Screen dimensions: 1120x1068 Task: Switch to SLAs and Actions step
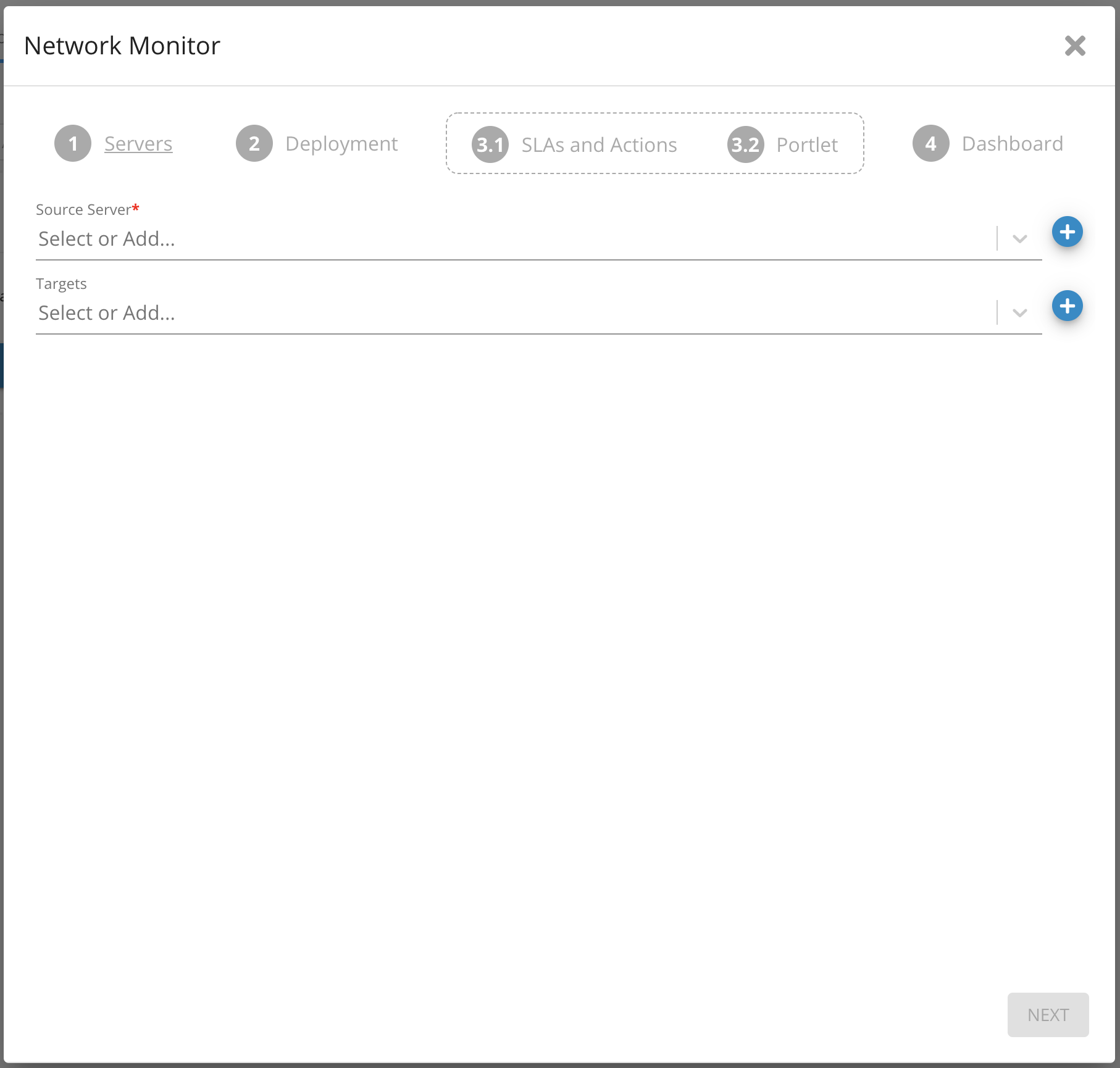pos(599,144)
